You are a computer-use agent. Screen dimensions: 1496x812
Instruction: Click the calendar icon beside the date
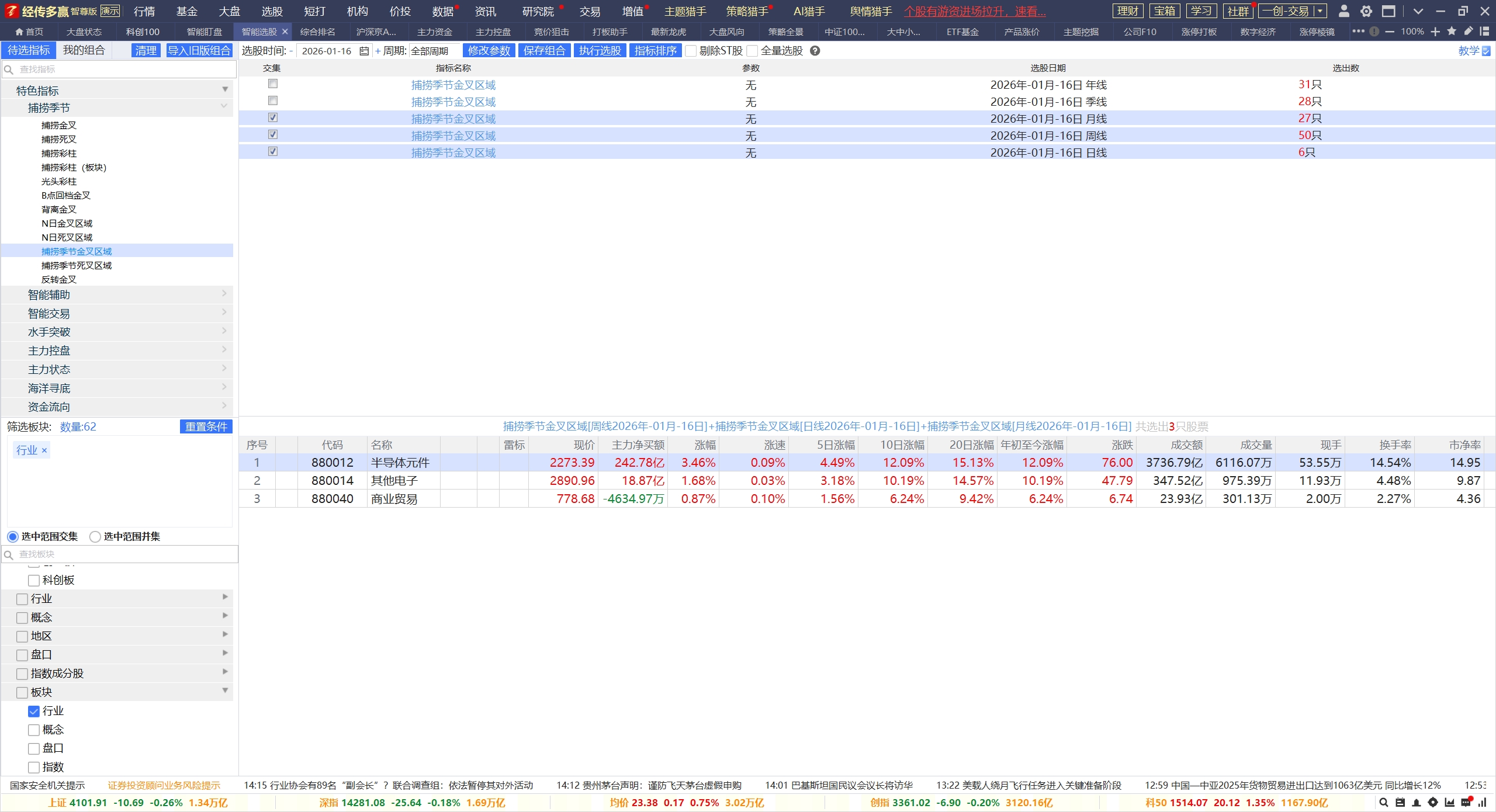point(364,51)
